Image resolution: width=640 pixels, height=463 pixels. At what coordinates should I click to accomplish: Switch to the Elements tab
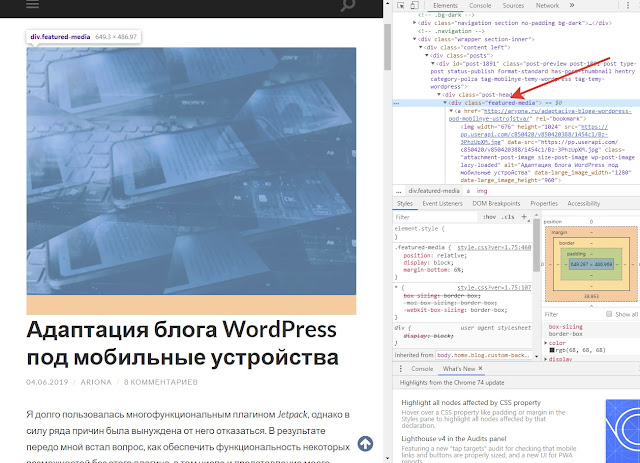(445, 5)
